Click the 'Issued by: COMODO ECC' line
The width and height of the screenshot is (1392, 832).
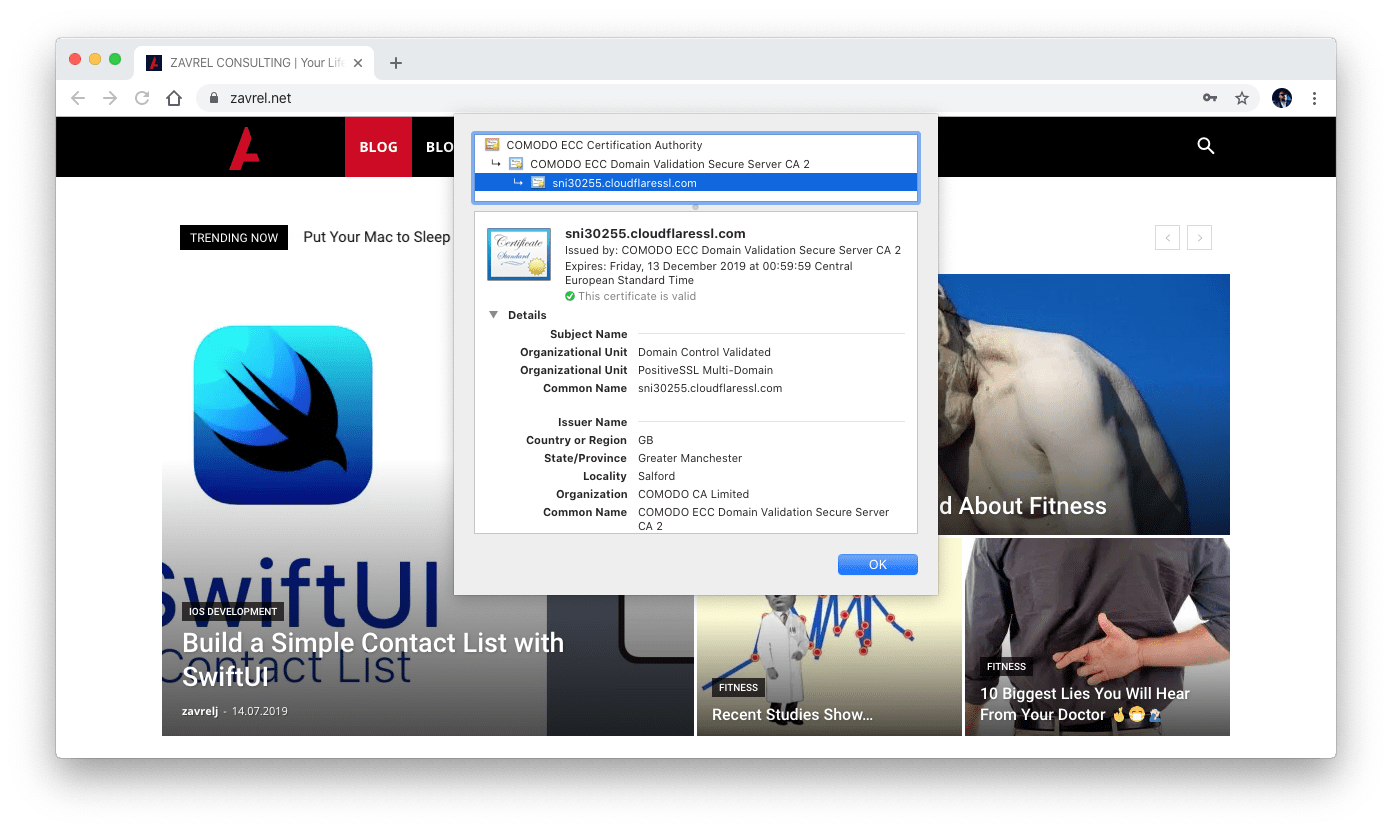pos(733,250)
